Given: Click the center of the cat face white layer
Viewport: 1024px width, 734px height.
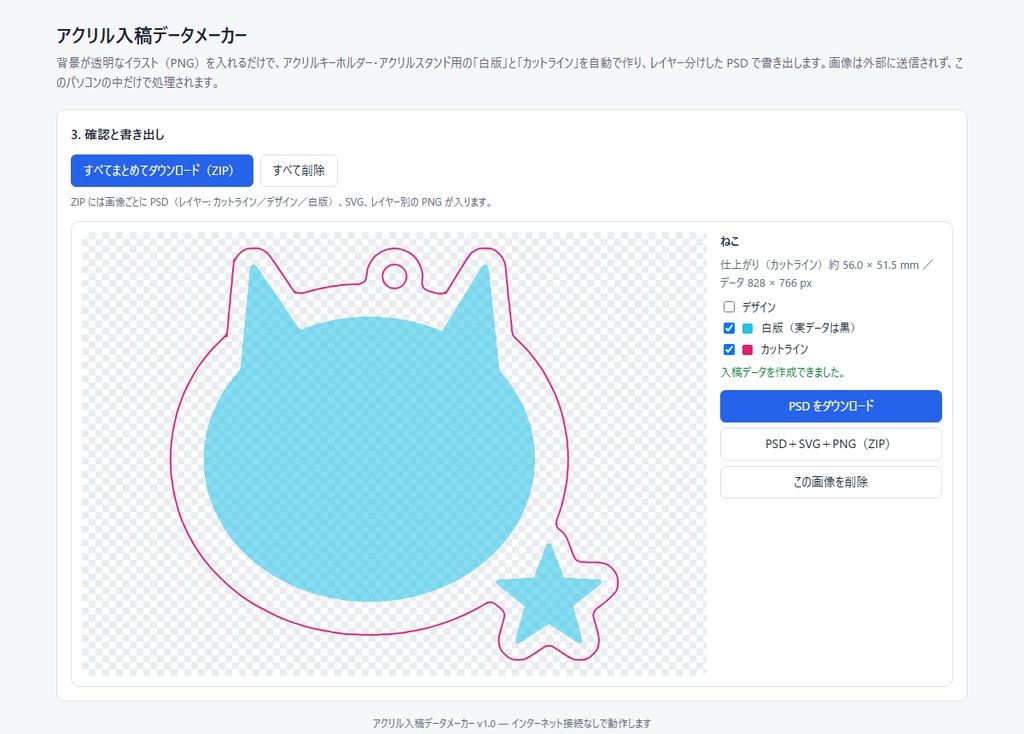Looking at the screenshot, I should (369, 458).
